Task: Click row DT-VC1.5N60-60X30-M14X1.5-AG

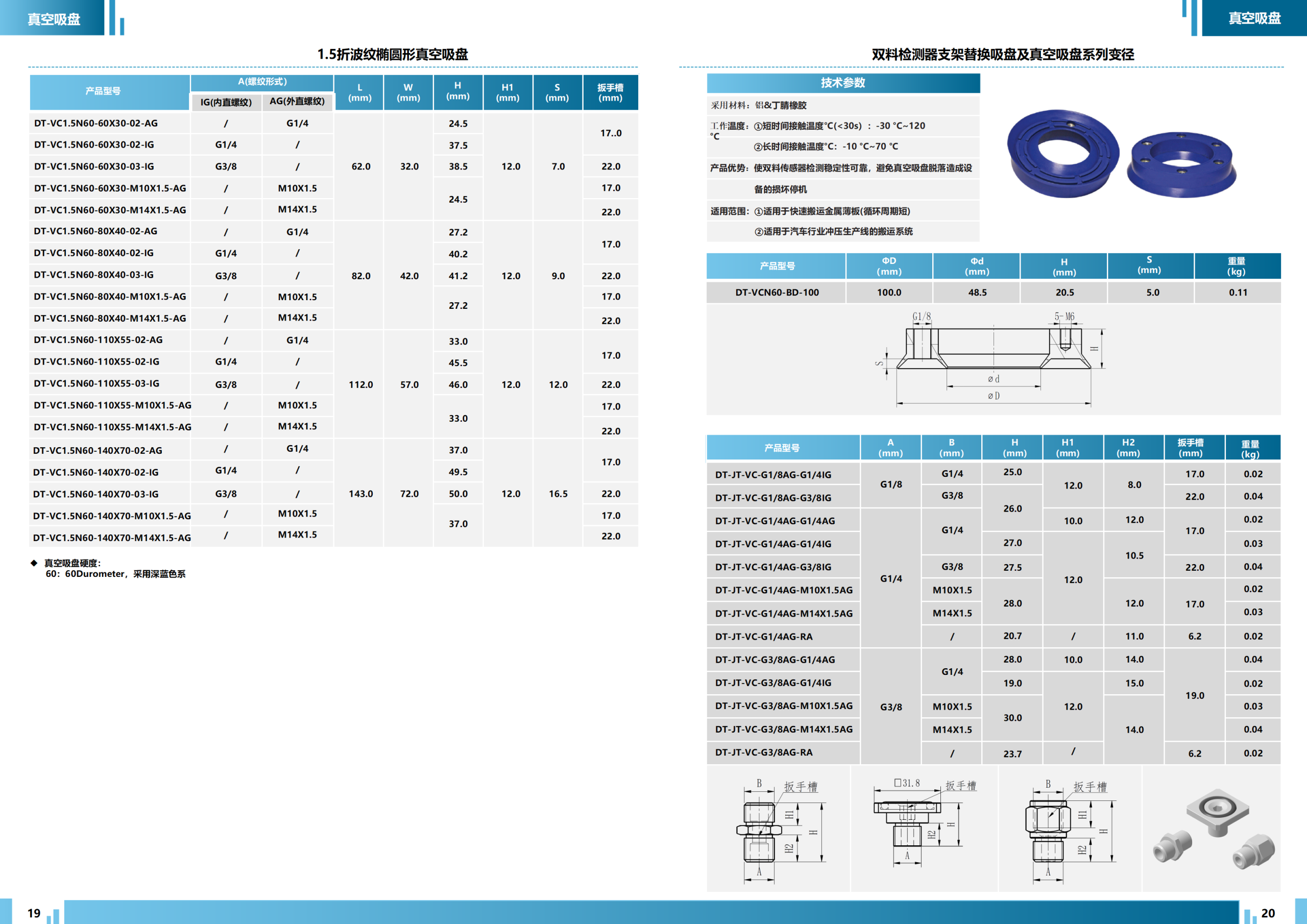Action: pos(333,209)
